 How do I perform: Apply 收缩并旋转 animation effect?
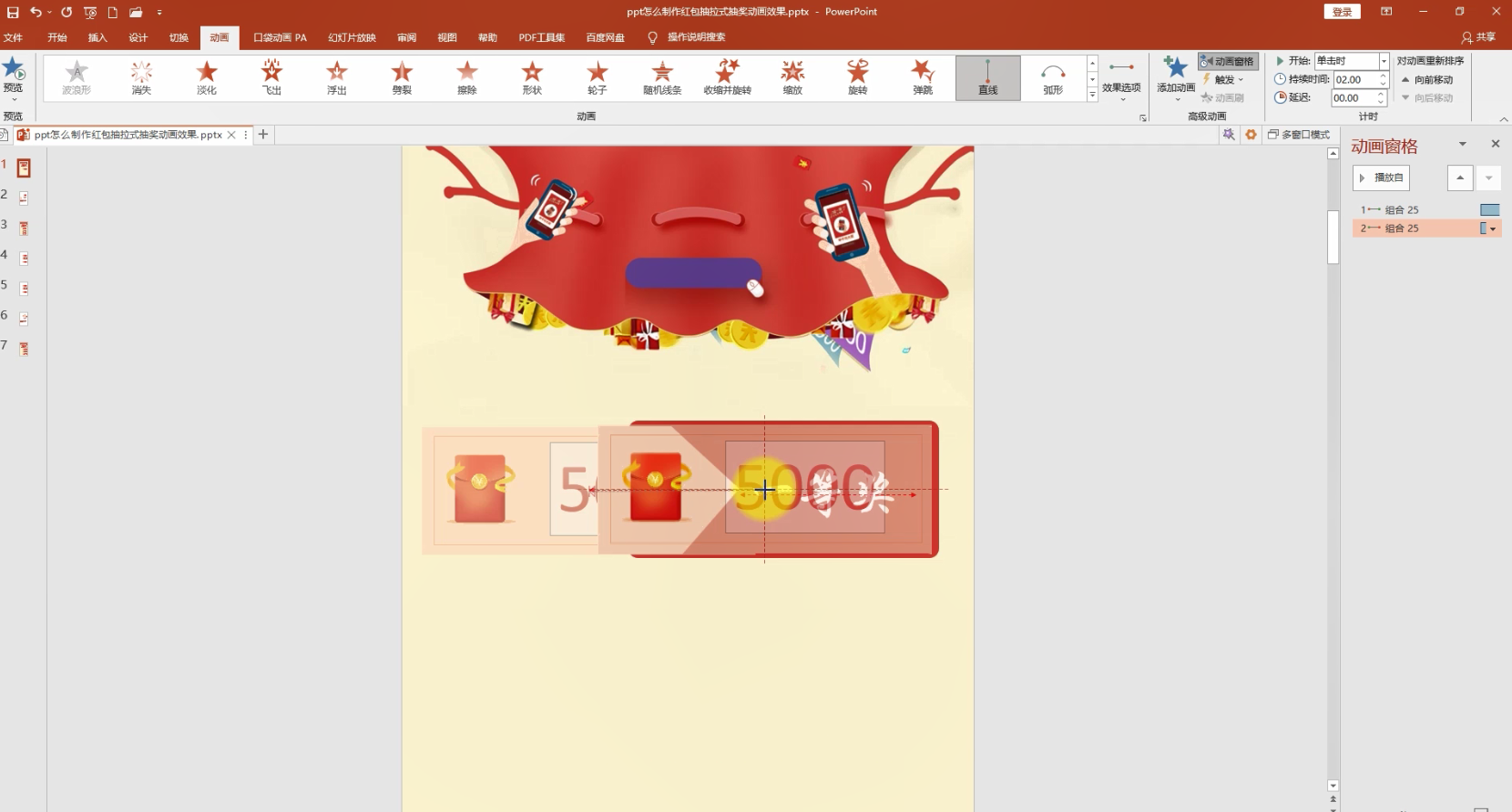click(x=728, y=77)
